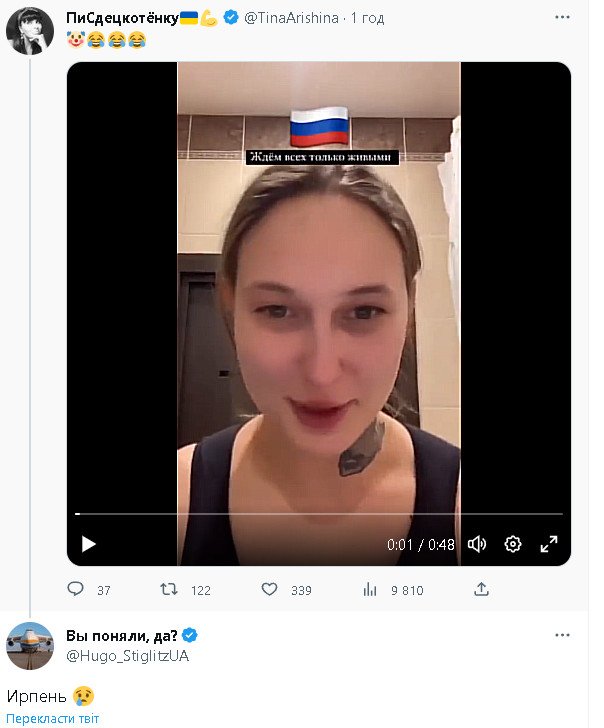The width and height of the screenshot is (604, 728).
Task: Click "Перекласти твіт" to translate the tweet
Action: [x=52, y=718]
